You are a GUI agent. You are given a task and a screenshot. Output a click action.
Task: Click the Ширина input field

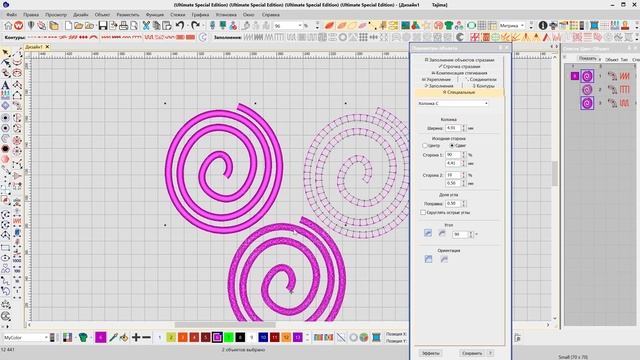pyautogui.click(x=453, y=128)
